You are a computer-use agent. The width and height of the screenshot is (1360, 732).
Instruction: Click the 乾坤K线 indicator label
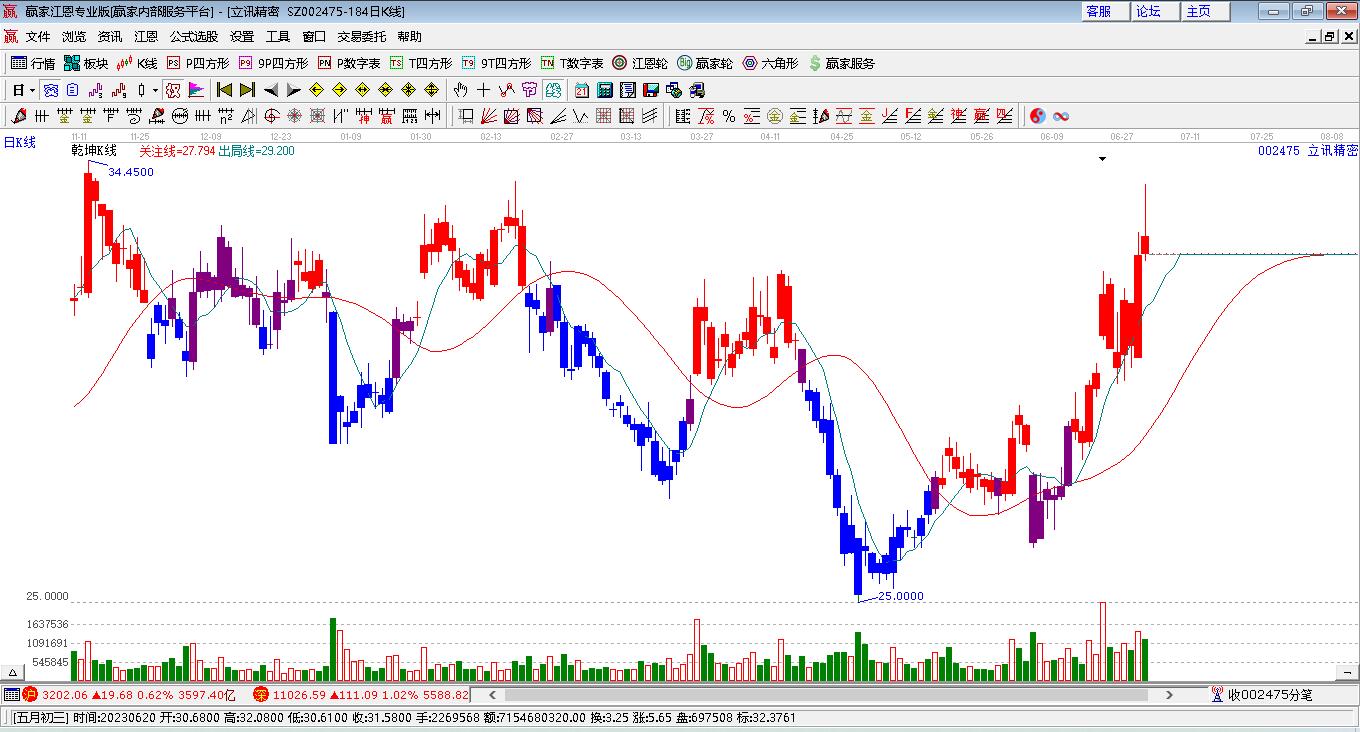[x=94, y=151]
